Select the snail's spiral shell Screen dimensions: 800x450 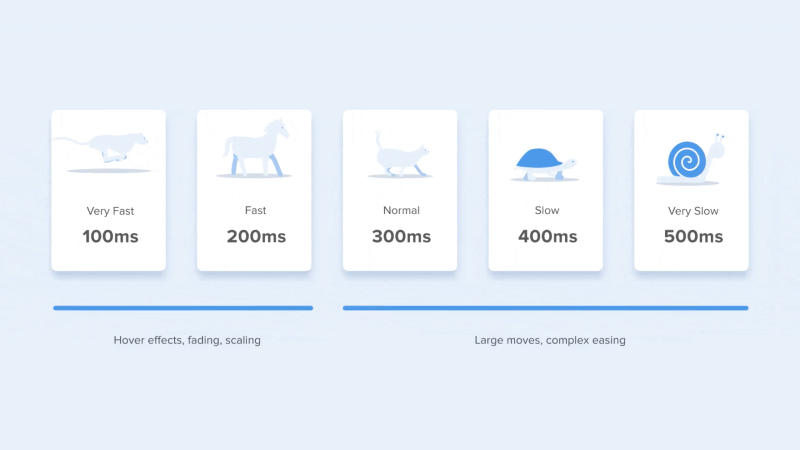[687, 160]
